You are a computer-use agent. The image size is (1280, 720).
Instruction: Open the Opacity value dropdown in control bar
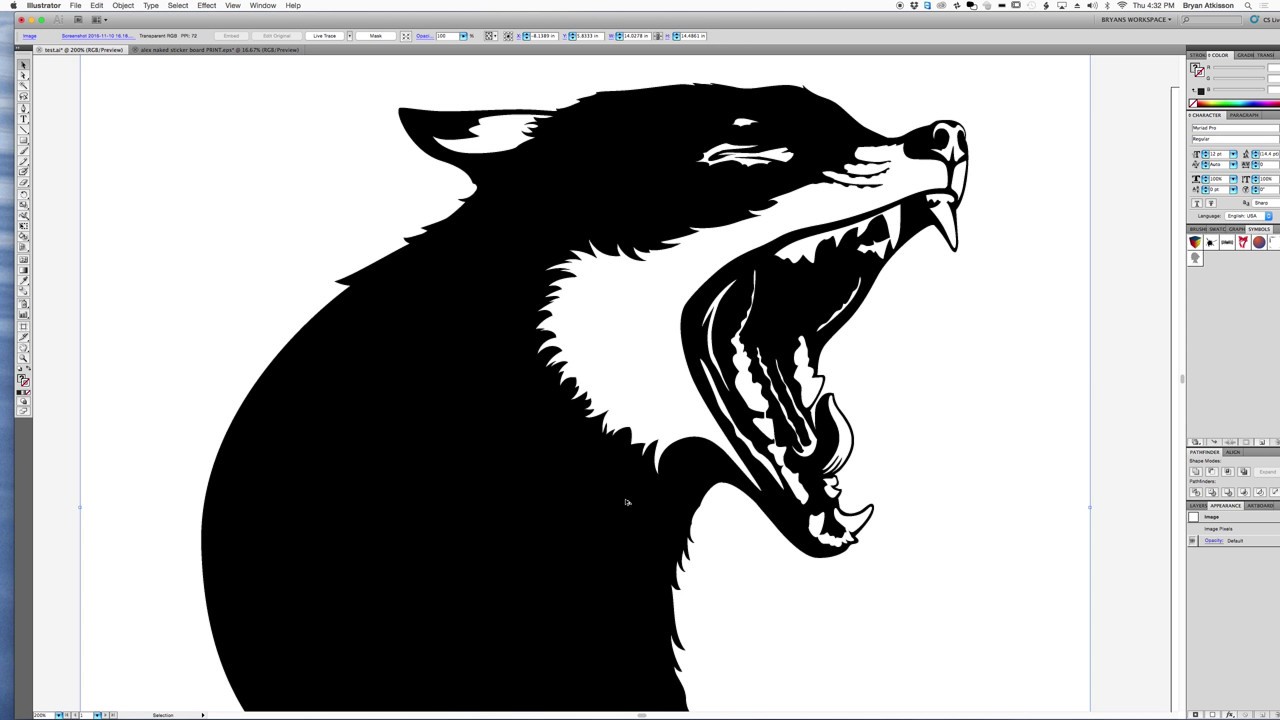(463, 36)
